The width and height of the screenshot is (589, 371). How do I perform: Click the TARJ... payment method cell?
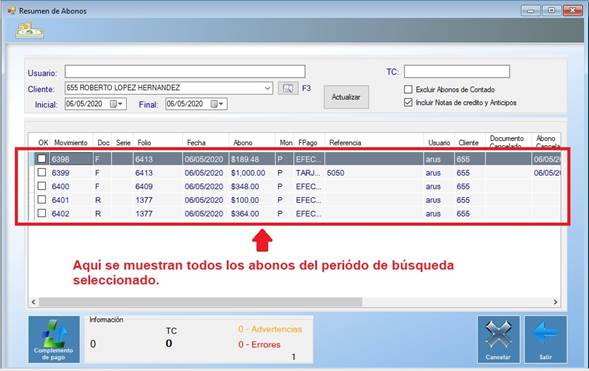(x=308, y=173)
